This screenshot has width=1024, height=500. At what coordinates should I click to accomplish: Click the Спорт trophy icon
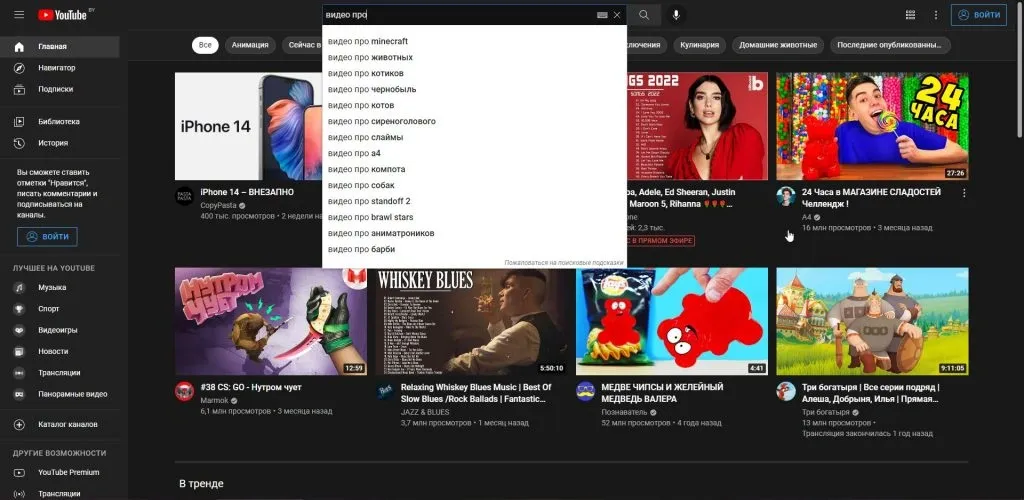tap(20, 309)
